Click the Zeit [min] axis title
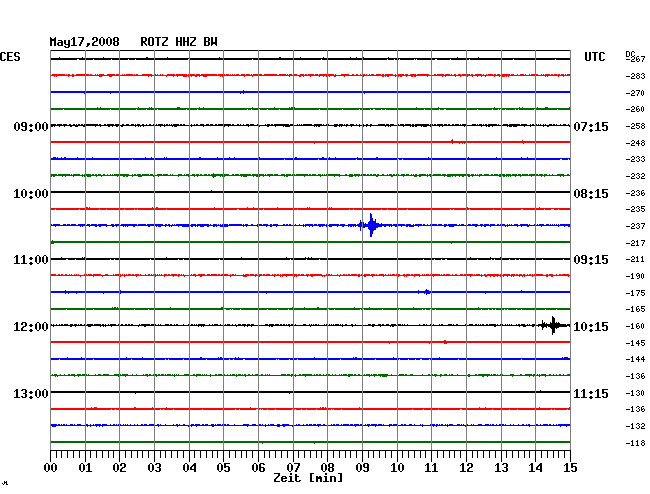The height and width of the screenshot is (494, 650). (308, 478)
